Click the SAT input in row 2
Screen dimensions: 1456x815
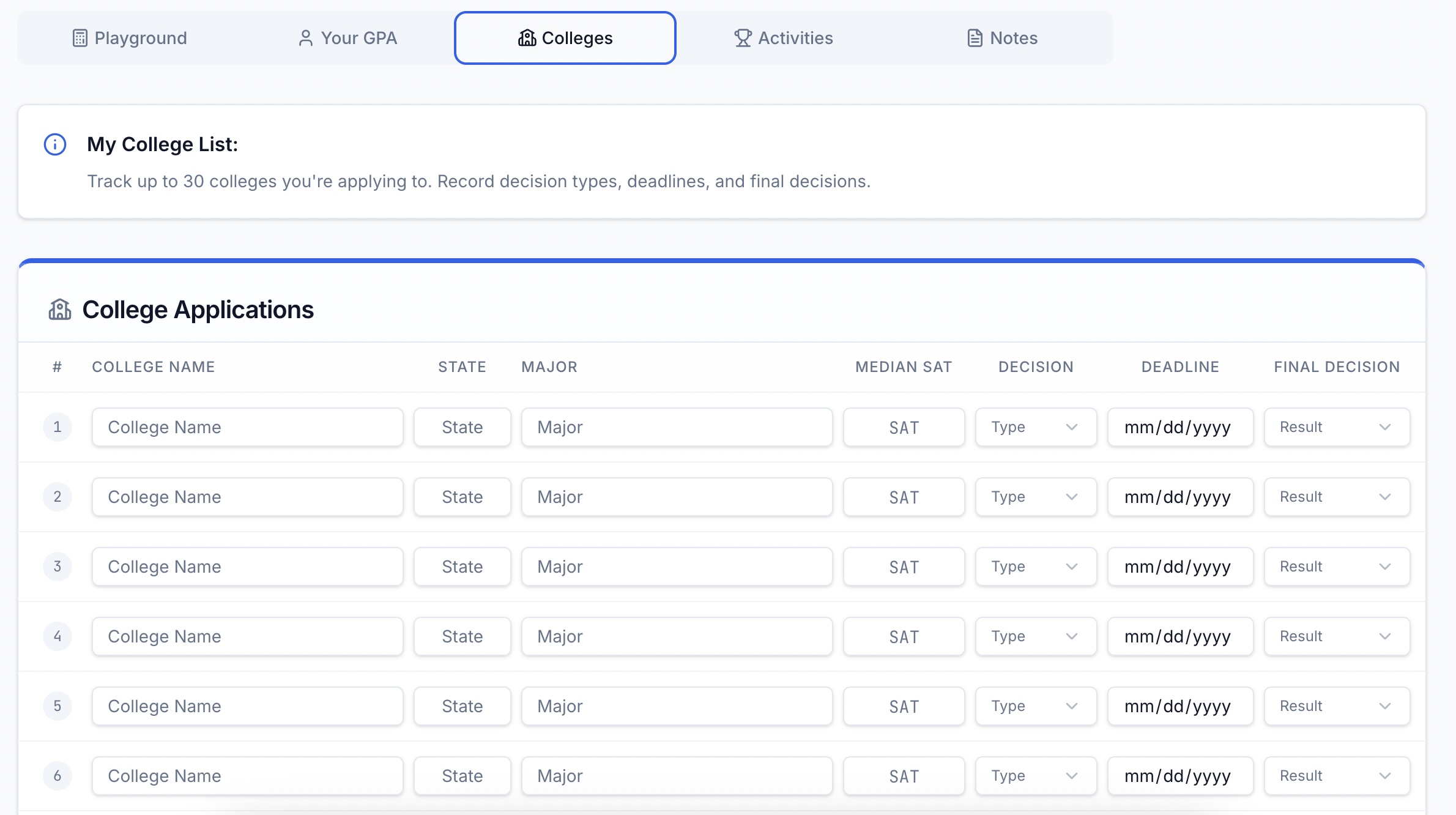904,497
